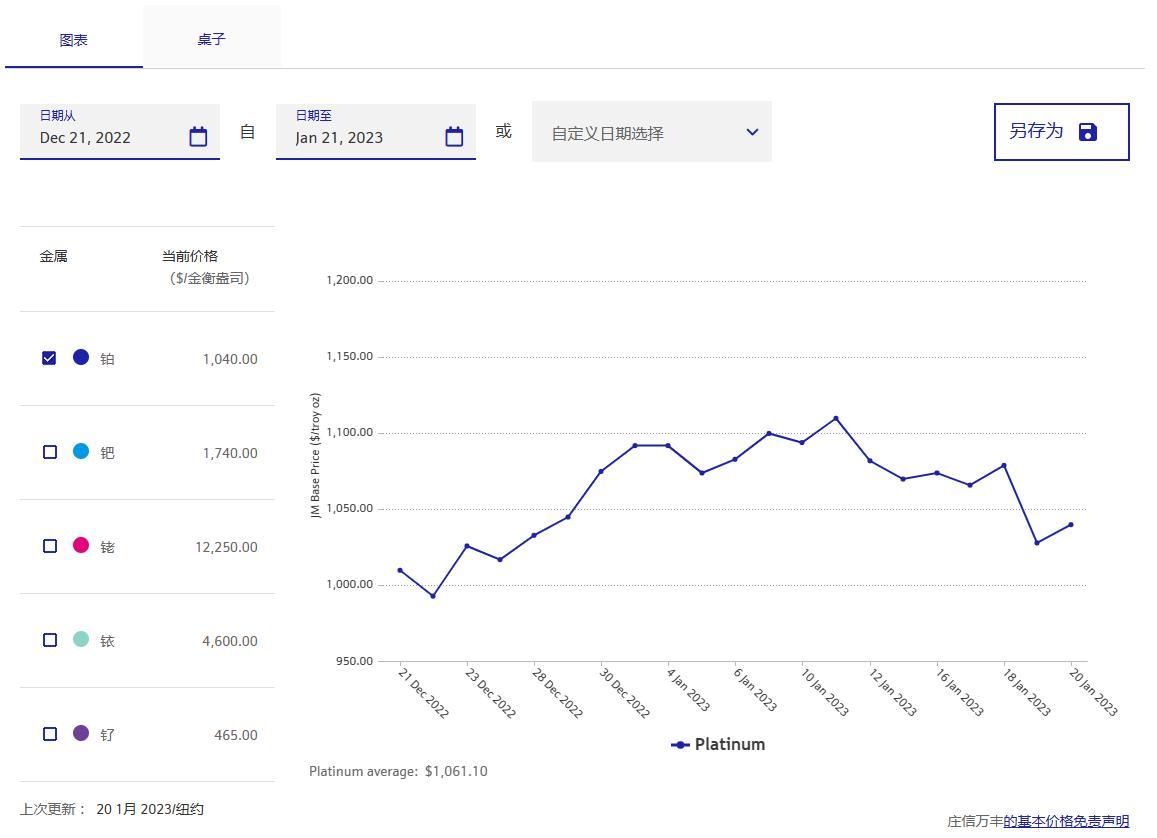
Task: Click the dark blue 铂 color dot
Action: pos(81,357)
